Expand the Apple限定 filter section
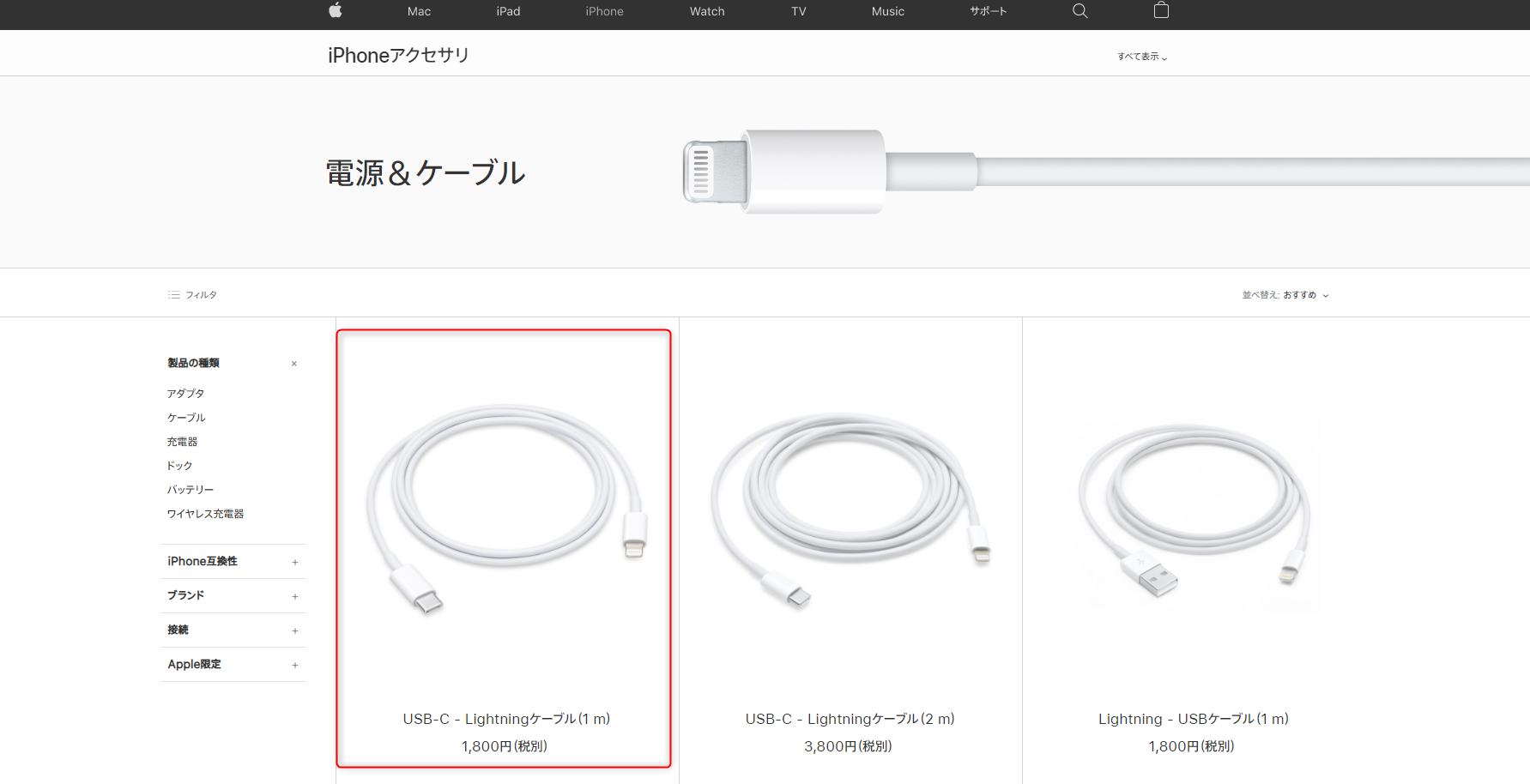 click(x=295, y=665)
